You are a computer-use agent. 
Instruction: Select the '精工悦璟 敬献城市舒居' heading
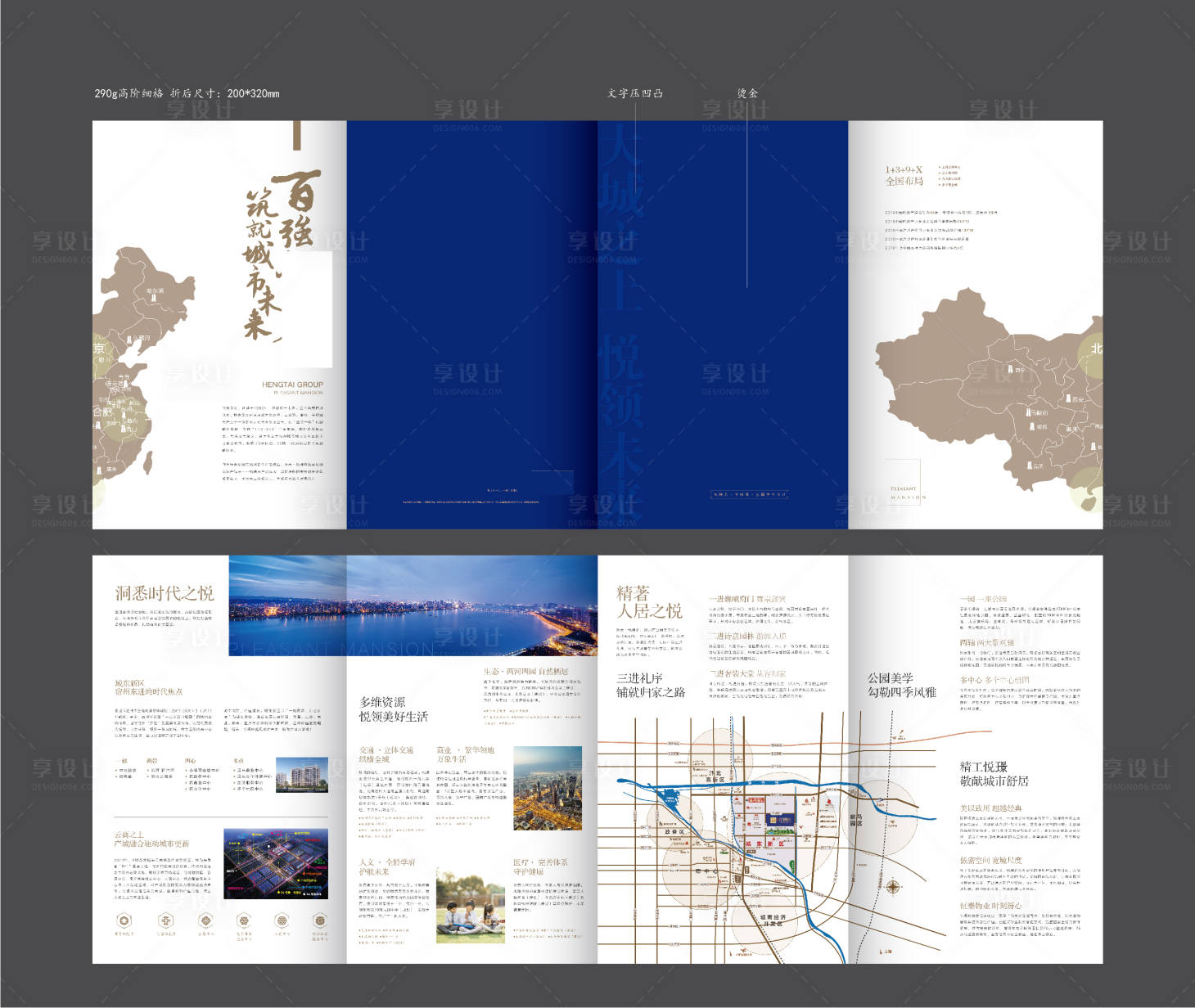click(994, 774)
